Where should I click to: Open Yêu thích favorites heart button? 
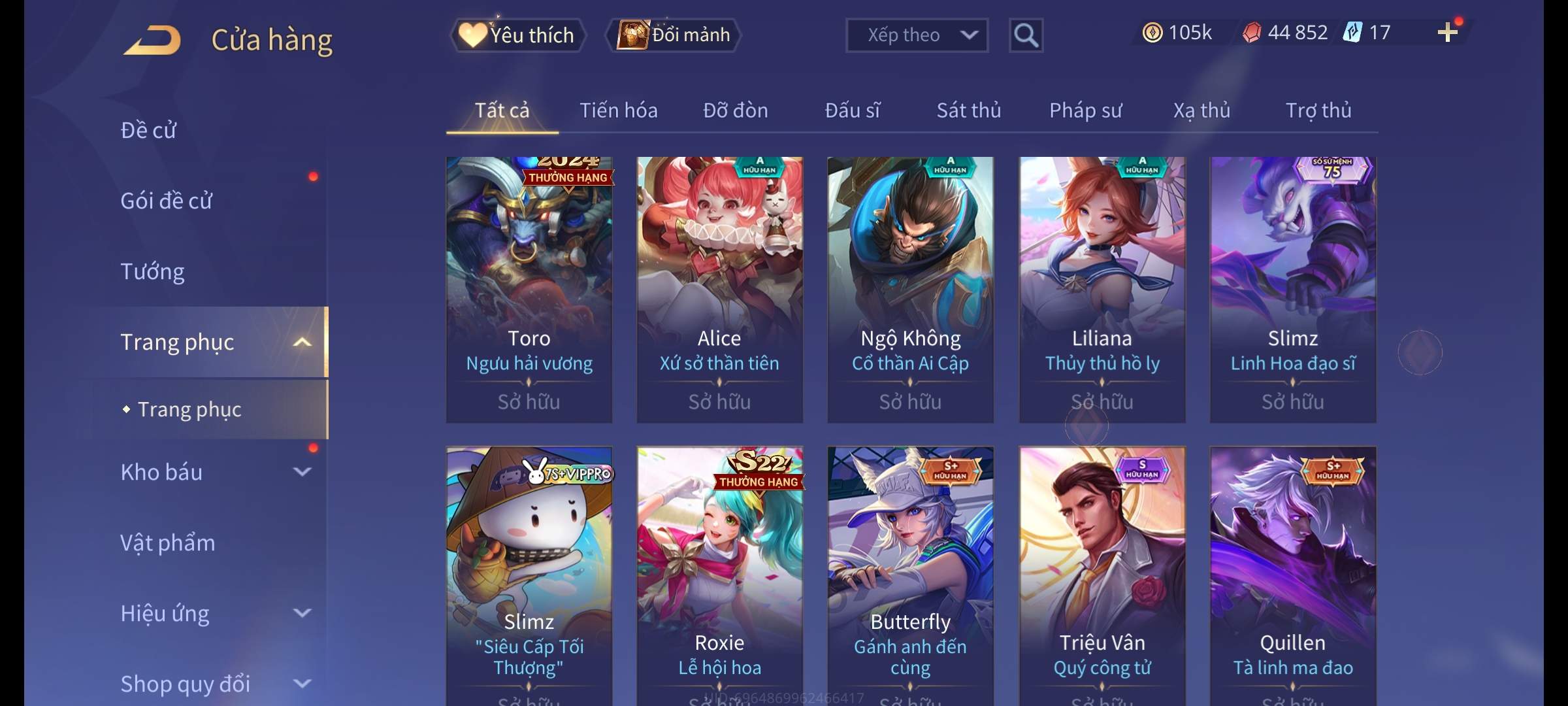[517, 35]
